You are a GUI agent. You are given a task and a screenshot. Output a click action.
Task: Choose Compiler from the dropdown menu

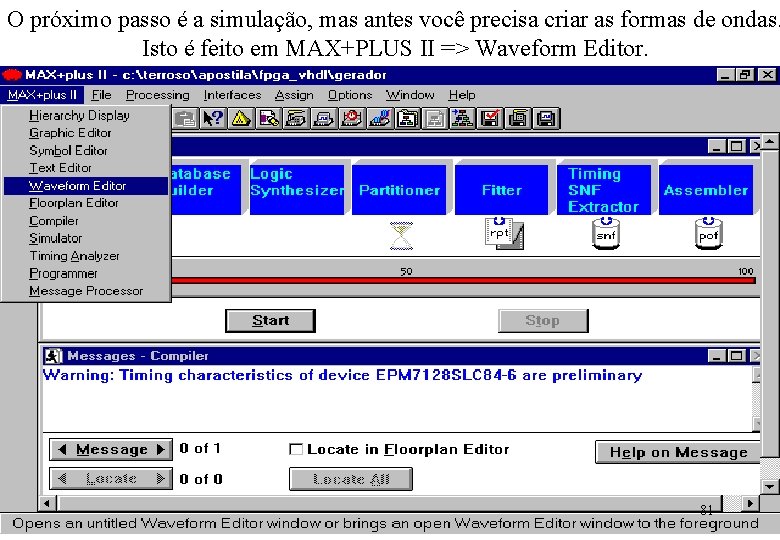click(86, 221)
